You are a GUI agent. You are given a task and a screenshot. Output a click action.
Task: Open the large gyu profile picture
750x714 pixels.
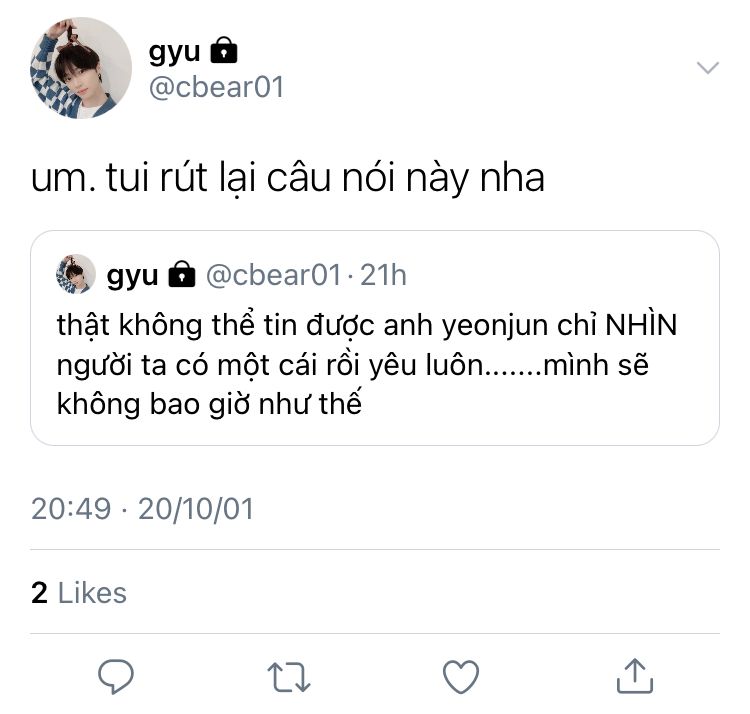click(x=81, y=68)
